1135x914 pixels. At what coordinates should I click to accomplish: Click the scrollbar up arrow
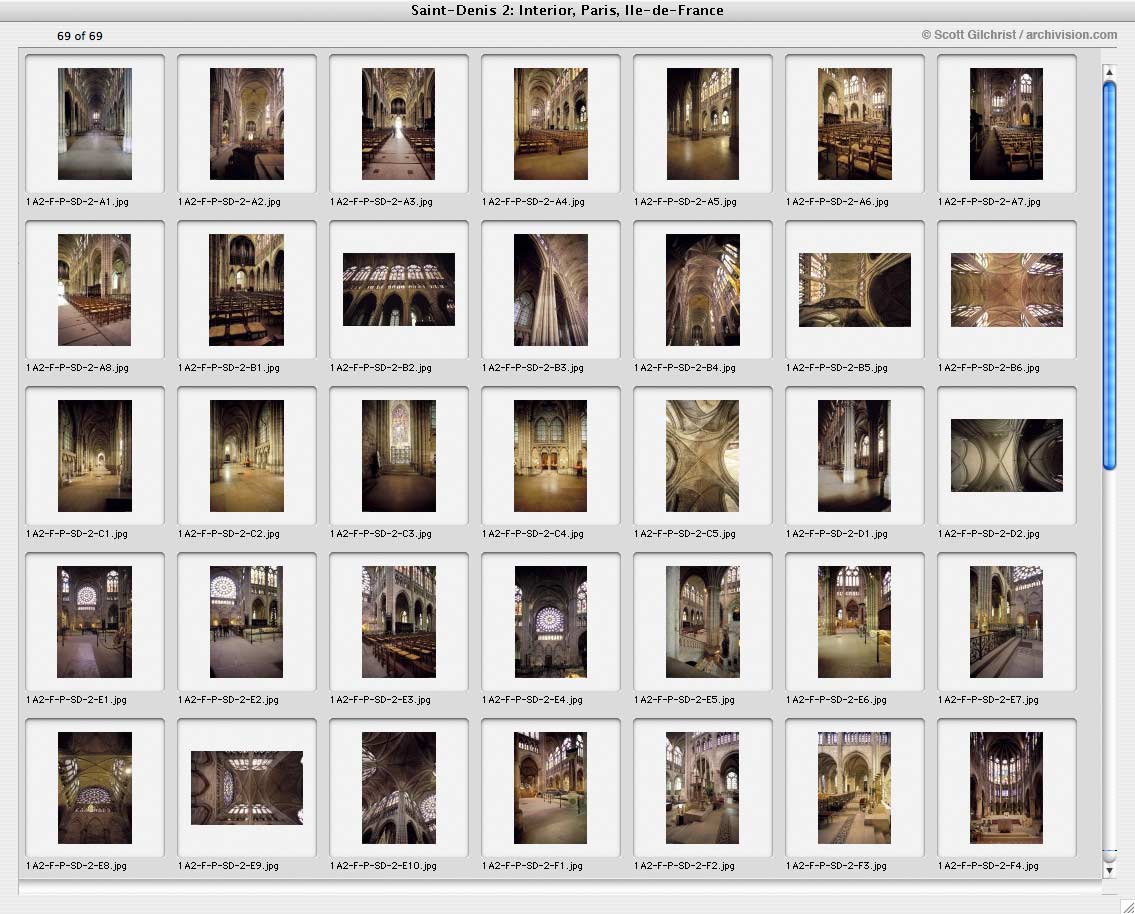pos(1109,72)
